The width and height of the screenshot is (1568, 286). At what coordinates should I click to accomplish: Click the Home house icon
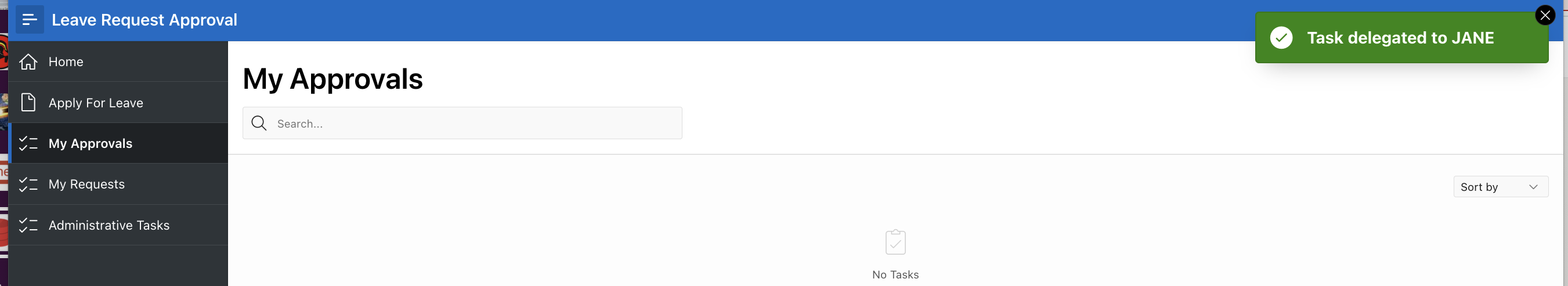click(28, 61)
